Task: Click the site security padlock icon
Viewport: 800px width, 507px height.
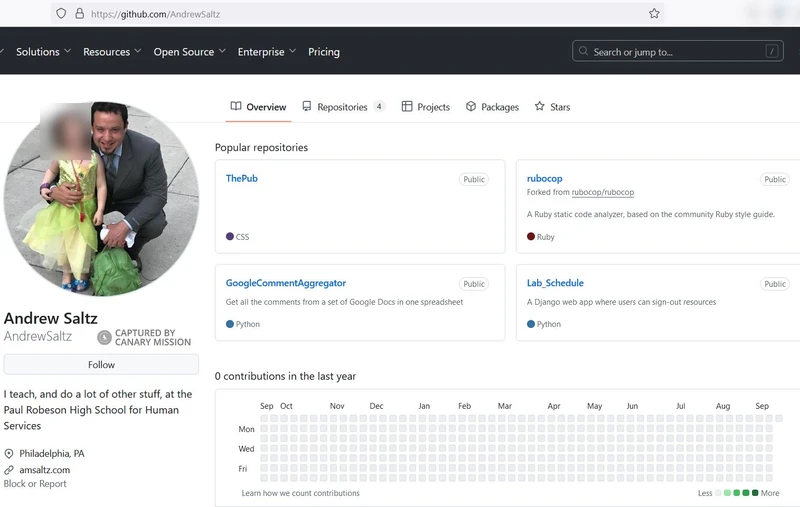Action: 79,14
